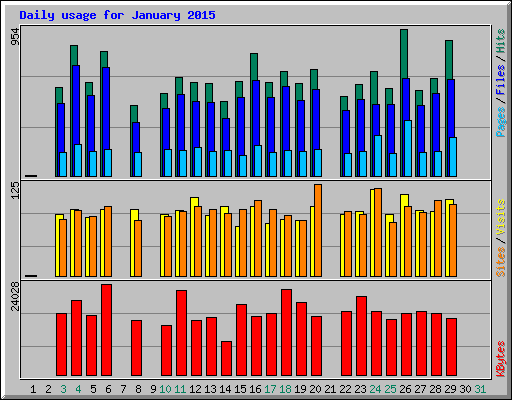Click the red KBytes bar for day 3
The width and height of the screenshot is (512, 400).
[x=61, y=344]
